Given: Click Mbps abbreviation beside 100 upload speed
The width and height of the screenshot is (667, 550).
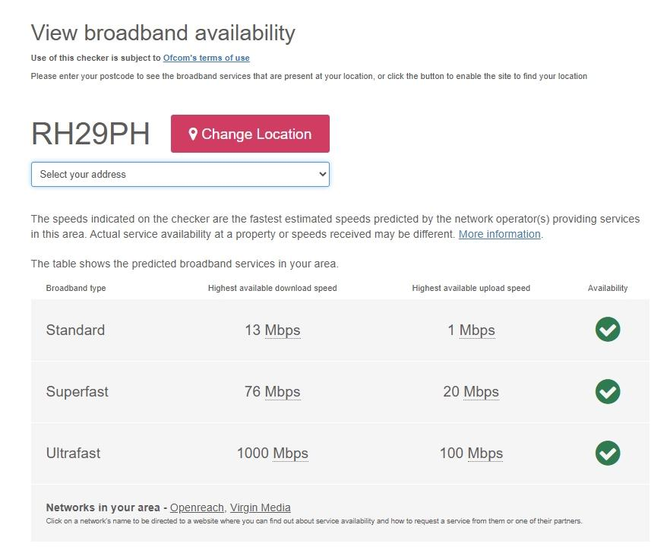Looking at the screenshot, I should (485, 454).
